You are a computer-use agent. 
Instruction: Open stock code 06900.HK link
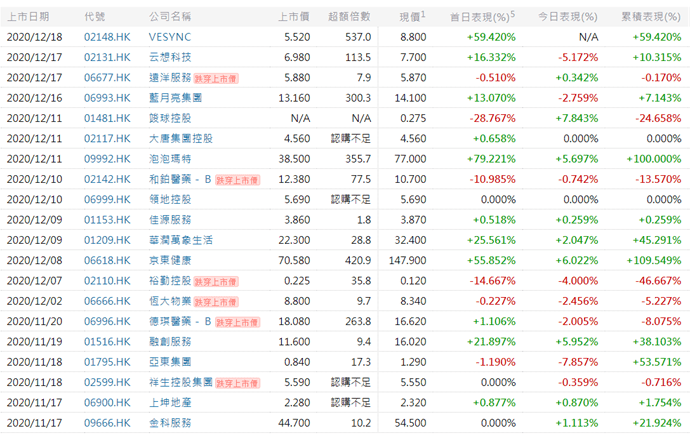[107, 402]
